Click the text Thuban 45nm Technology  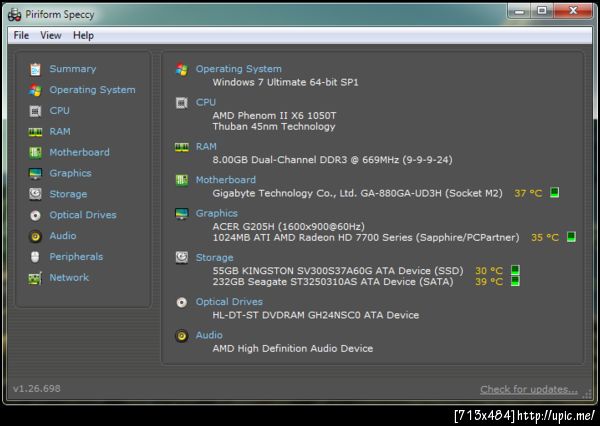point(274,127)
